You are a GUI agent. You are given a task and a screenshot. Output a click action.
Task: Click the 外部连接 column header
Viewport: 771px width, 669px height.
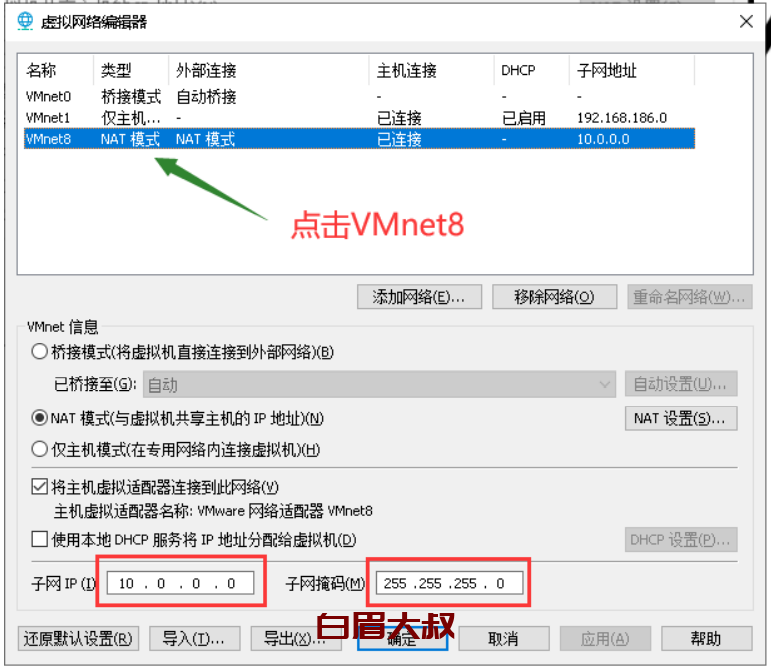tap(268, 71)
